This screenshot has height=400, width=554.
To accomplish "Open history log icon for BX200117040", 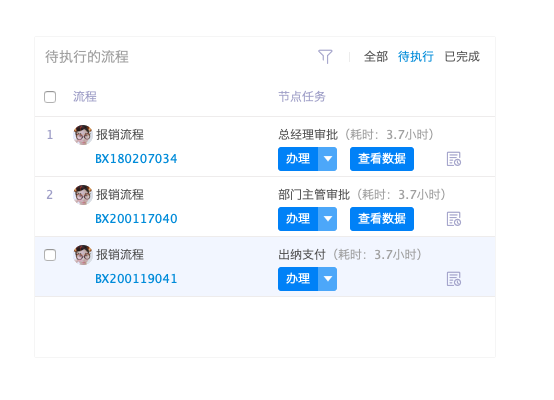I will click(x=454, y=219).
